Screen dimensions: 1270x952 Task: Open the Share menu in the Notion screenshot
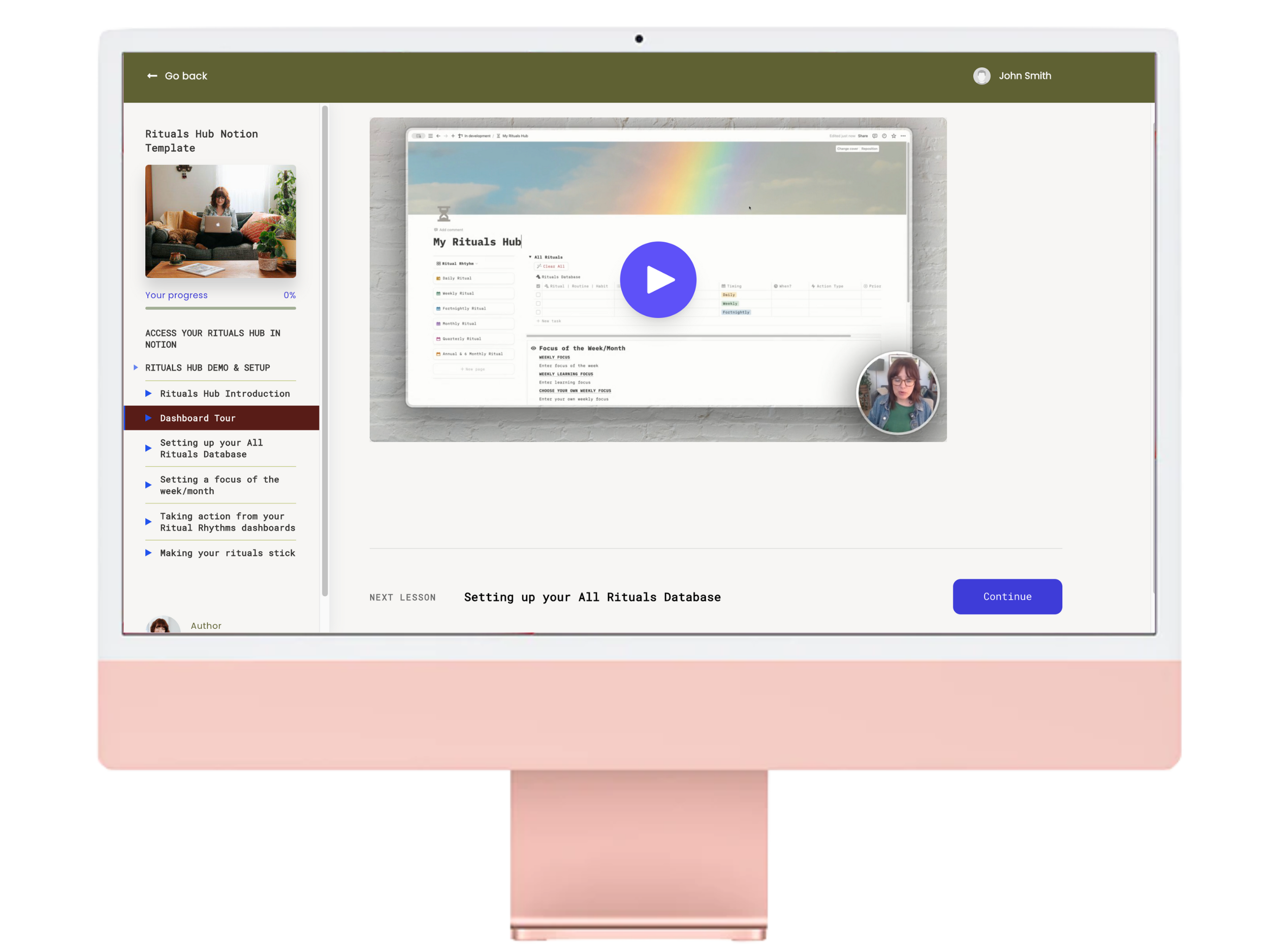tap(863, 136)
